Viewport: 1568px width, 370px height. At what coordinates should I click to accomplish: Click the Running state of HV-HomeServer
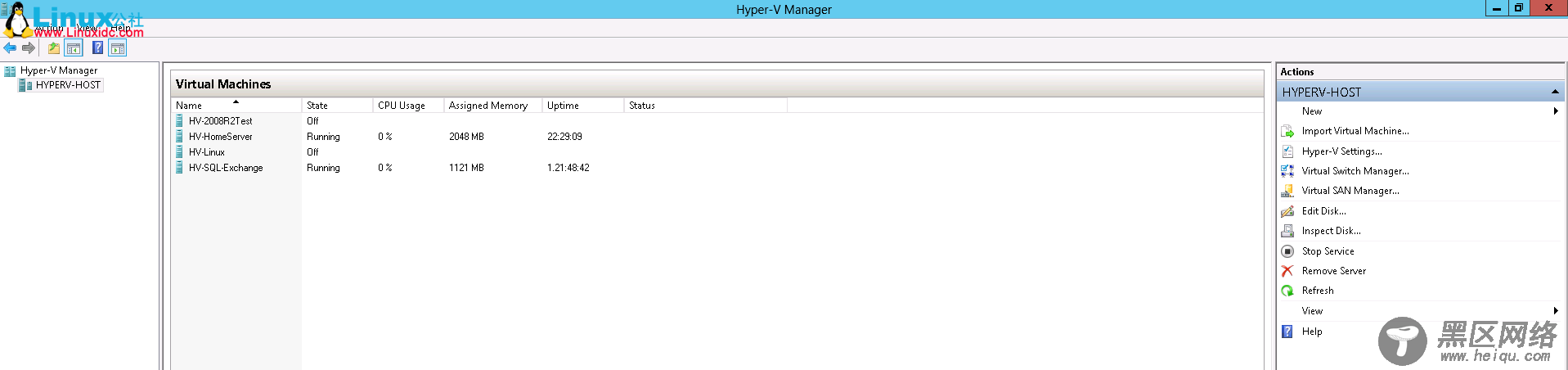point(323,137)
